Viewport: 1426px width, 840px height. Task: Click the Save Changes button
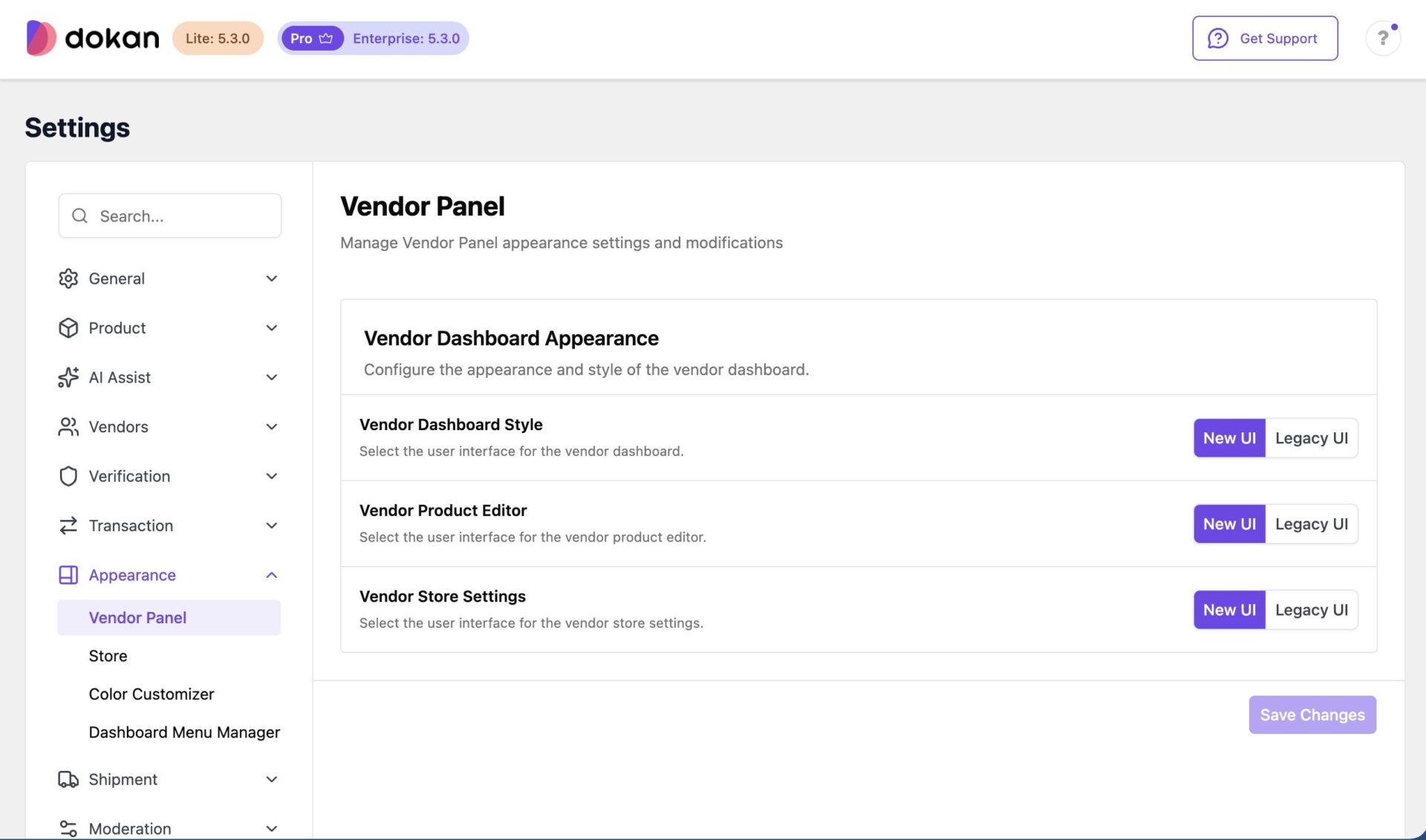click(x=1312, y=714)
